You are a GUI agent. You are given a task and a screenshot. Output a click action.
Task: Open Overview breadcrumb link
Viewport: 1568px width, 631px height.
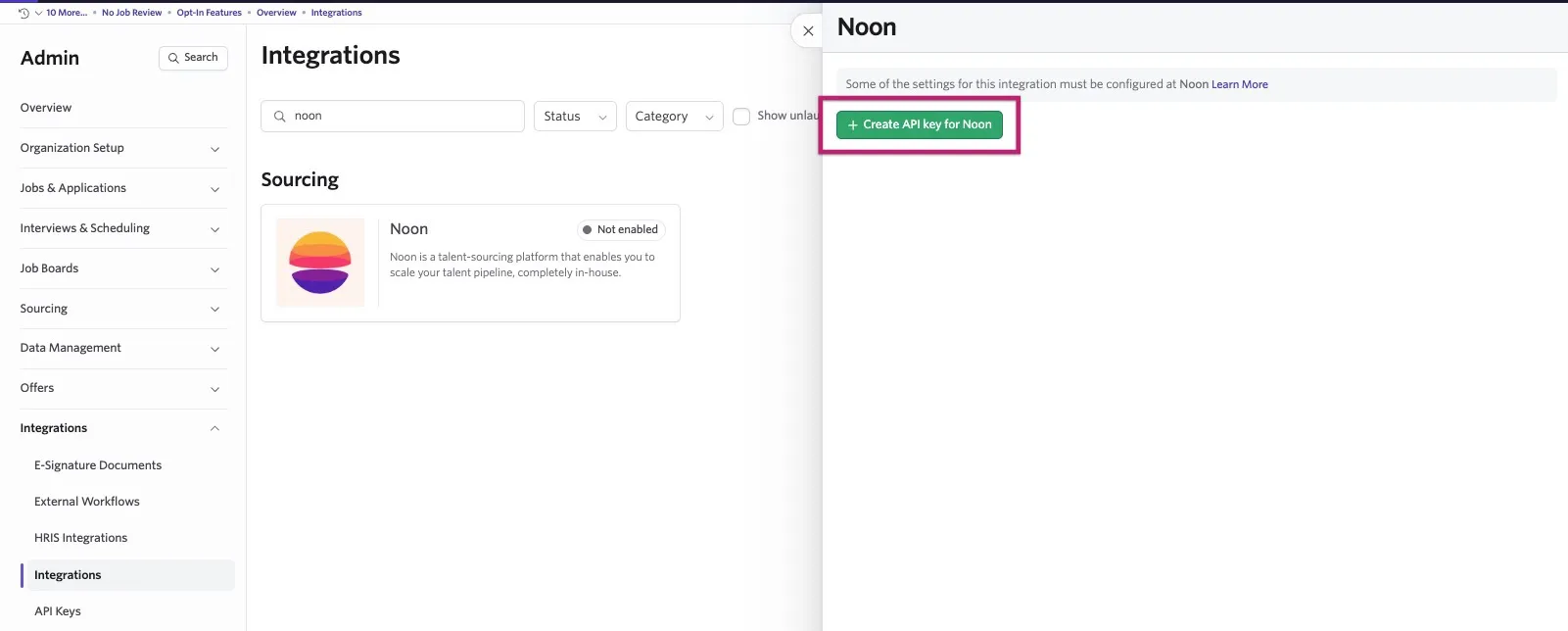tap(276, 13)
